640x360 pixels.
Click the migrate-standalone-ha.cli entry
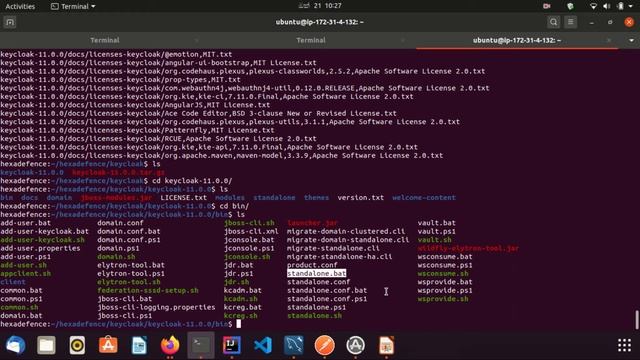point(340,257)
